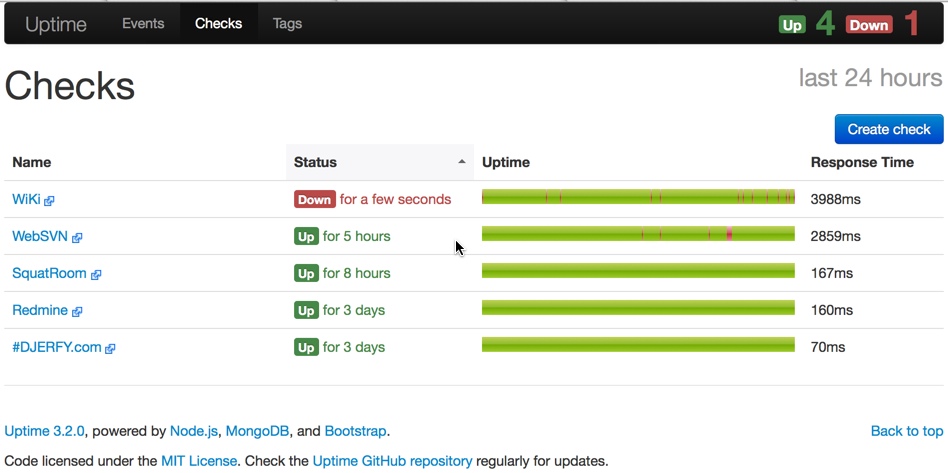Open the SquatRoom external link icon
The image size is (948, 473).
(96, 275)
